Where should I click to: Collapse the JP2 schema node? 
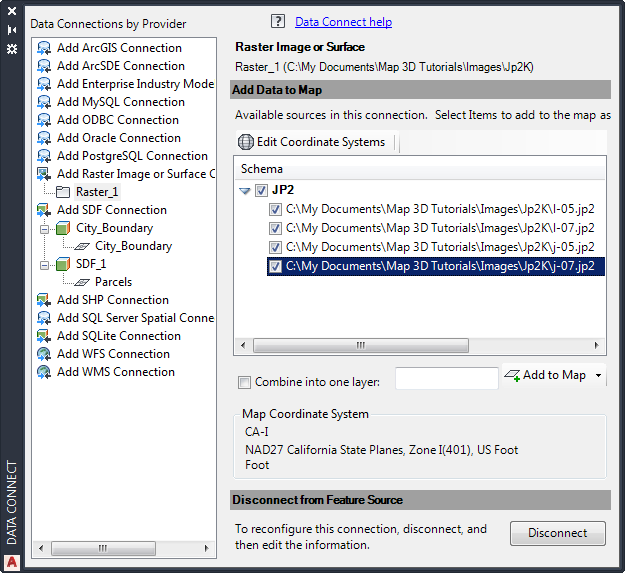click(x=245, y=191)
